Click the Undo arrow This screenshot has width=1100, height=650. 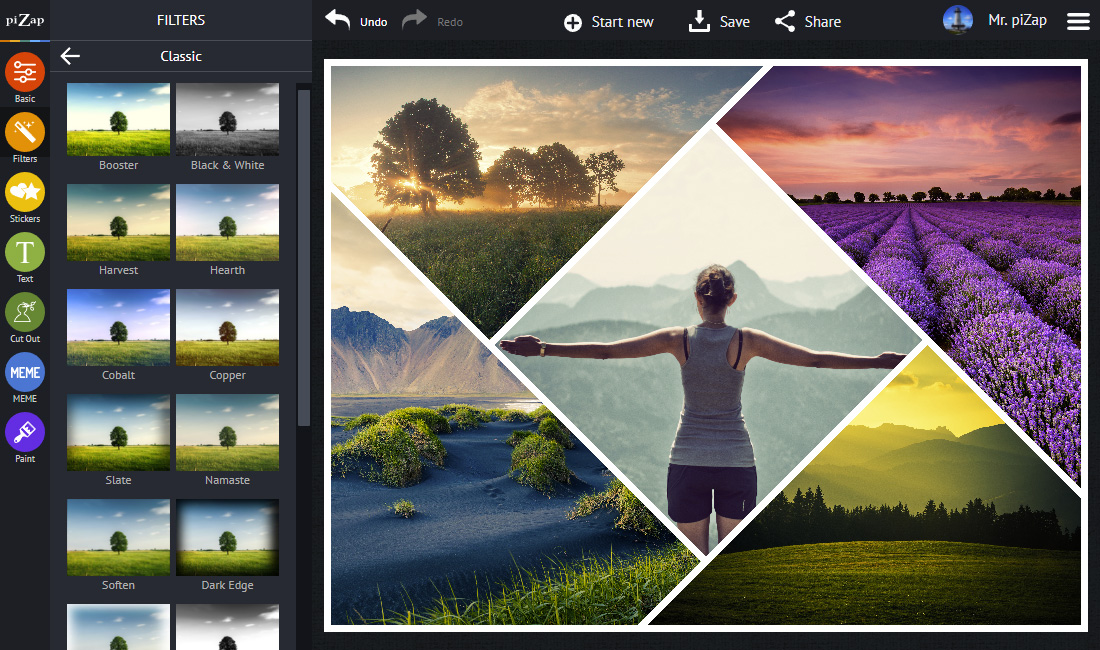pyautogui.click(x=337, y=20)
